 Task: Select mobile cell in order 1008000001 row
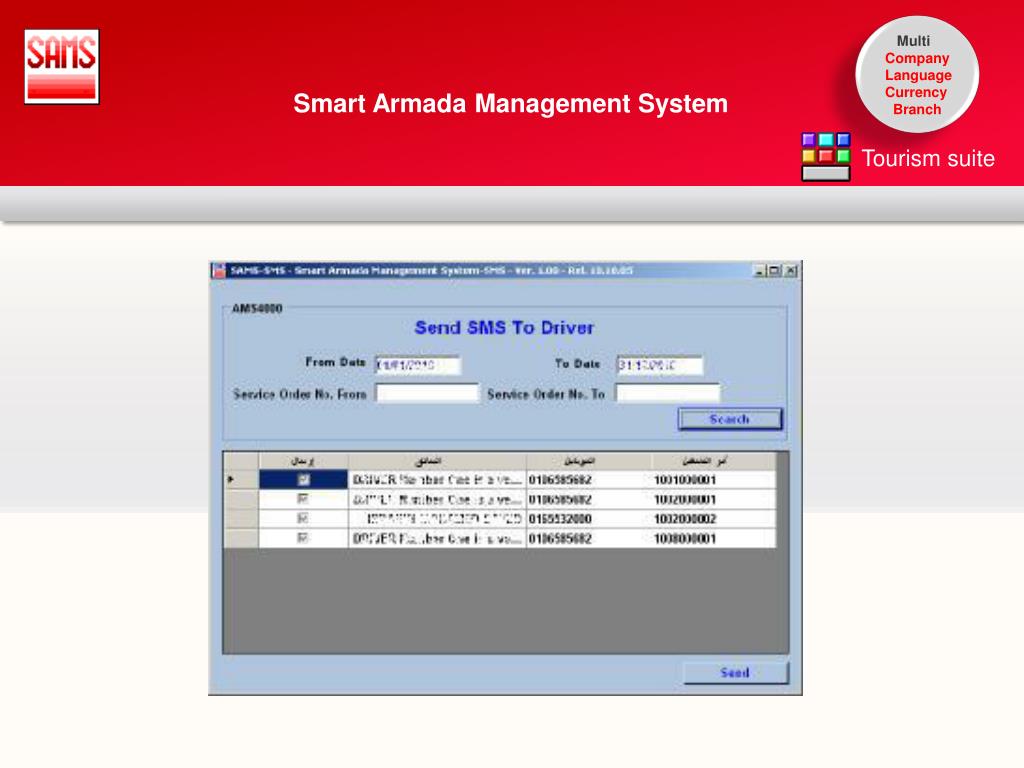point(588,539)
